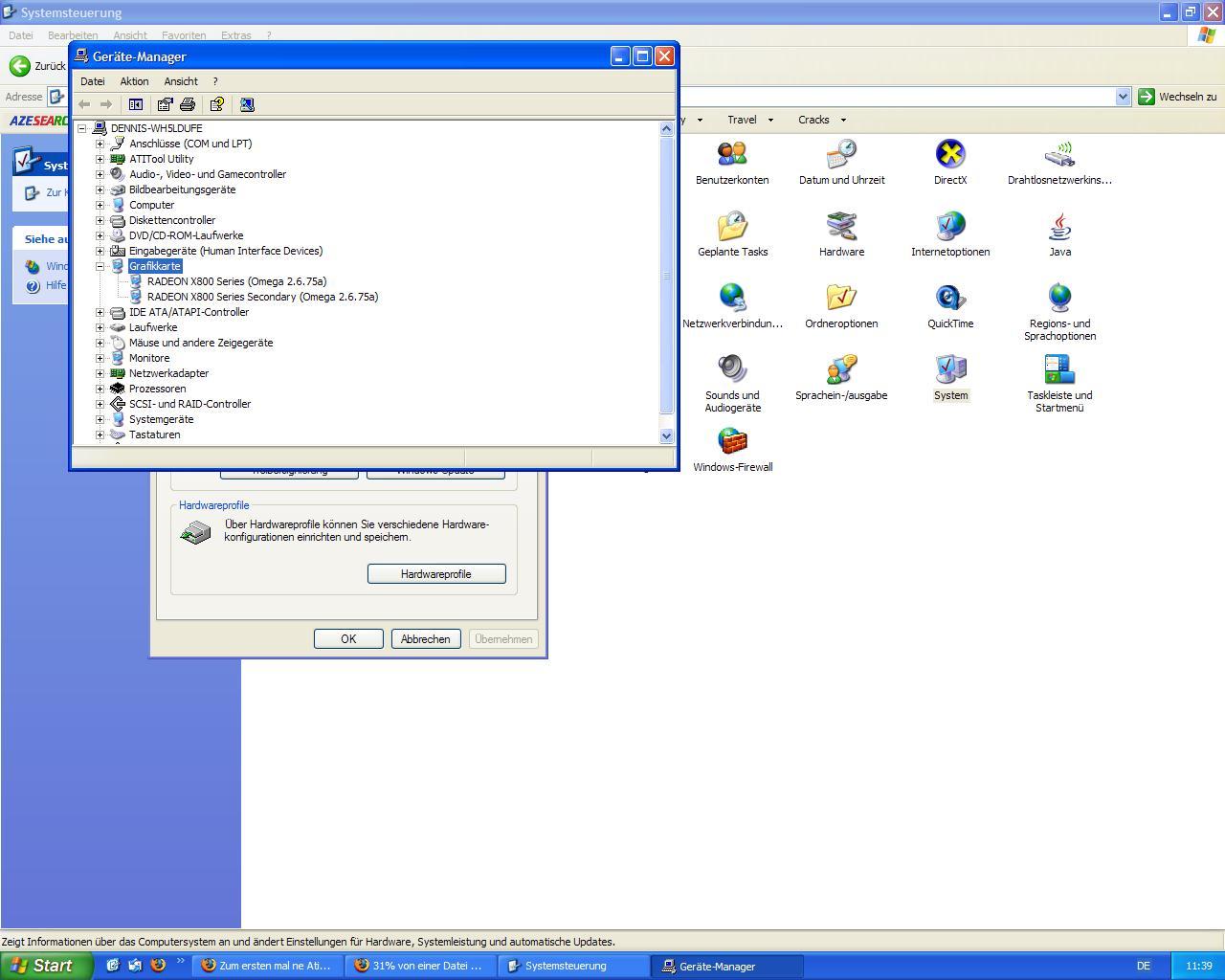This screenshot has height=980, width=1225.
Task: Expand the Prozessoren node
Action: coord(100,389)
